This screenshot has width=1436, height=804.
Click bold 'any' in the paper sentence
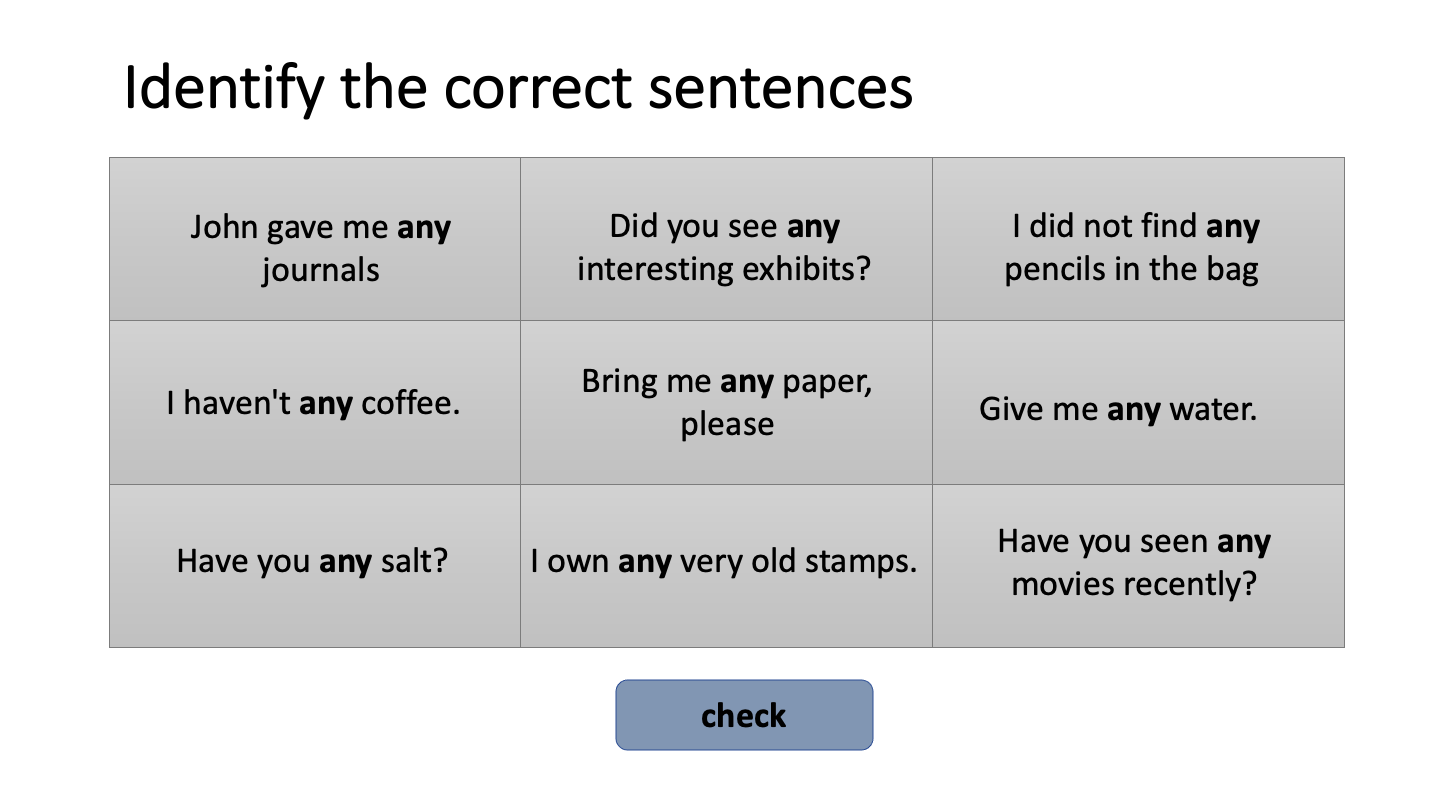click(x=748, y=383)
